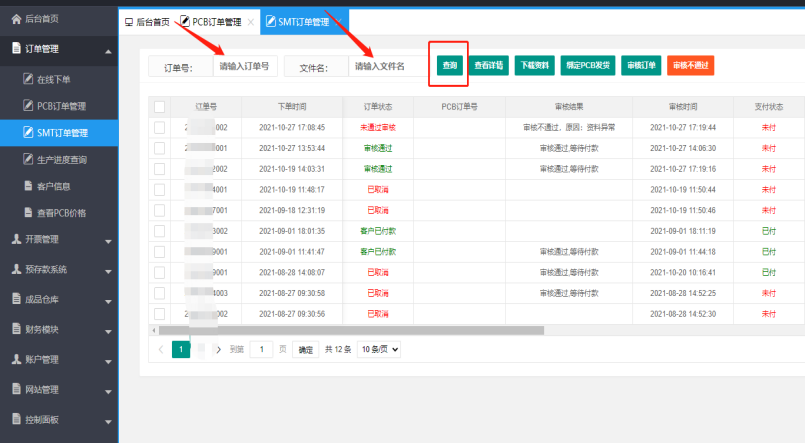Close the PCB订单管理 tab
This screenshot has width=806, height=444.
pyautogui.click(x=250, y=21)
